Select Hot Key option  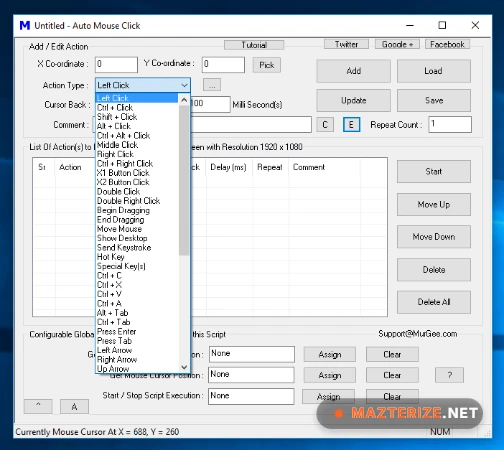click(137, 257)
